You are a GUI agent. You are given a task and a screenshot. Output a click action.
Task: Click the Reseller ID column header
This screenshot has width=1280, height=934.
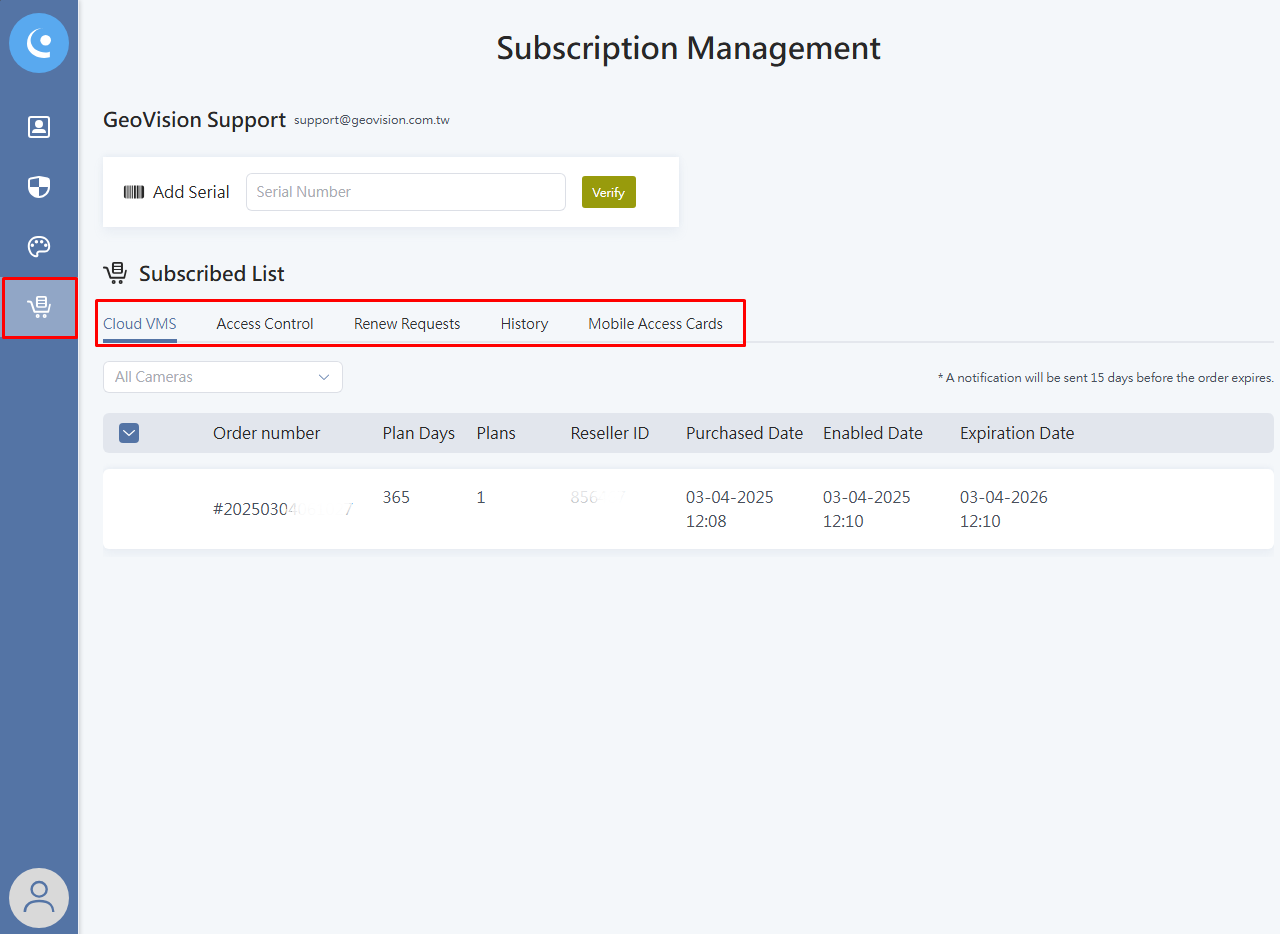(x=610, y=433)
